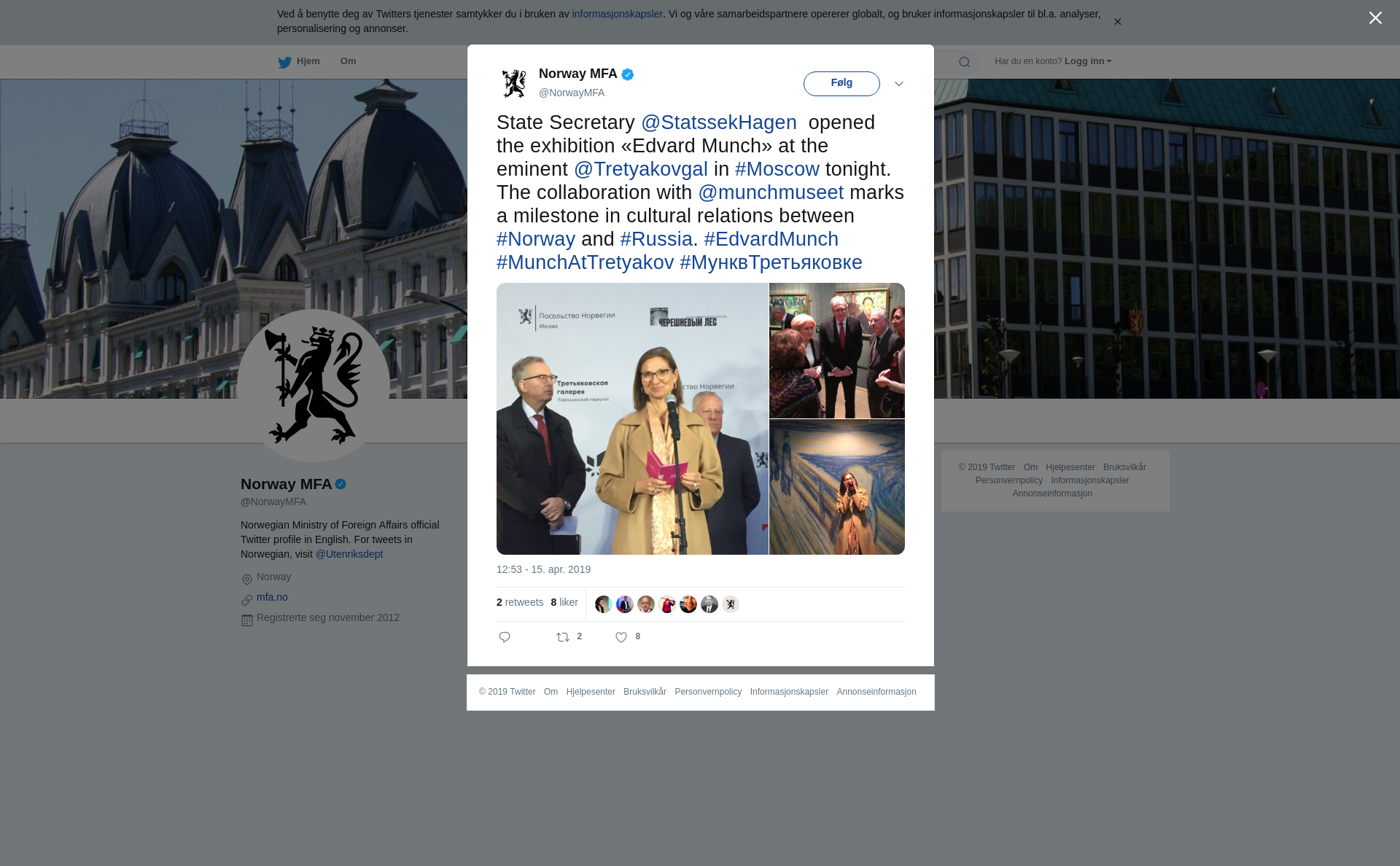Expand the tweet options chevron menu
This screenshot has height=866, width=1400.
(899, 84)
